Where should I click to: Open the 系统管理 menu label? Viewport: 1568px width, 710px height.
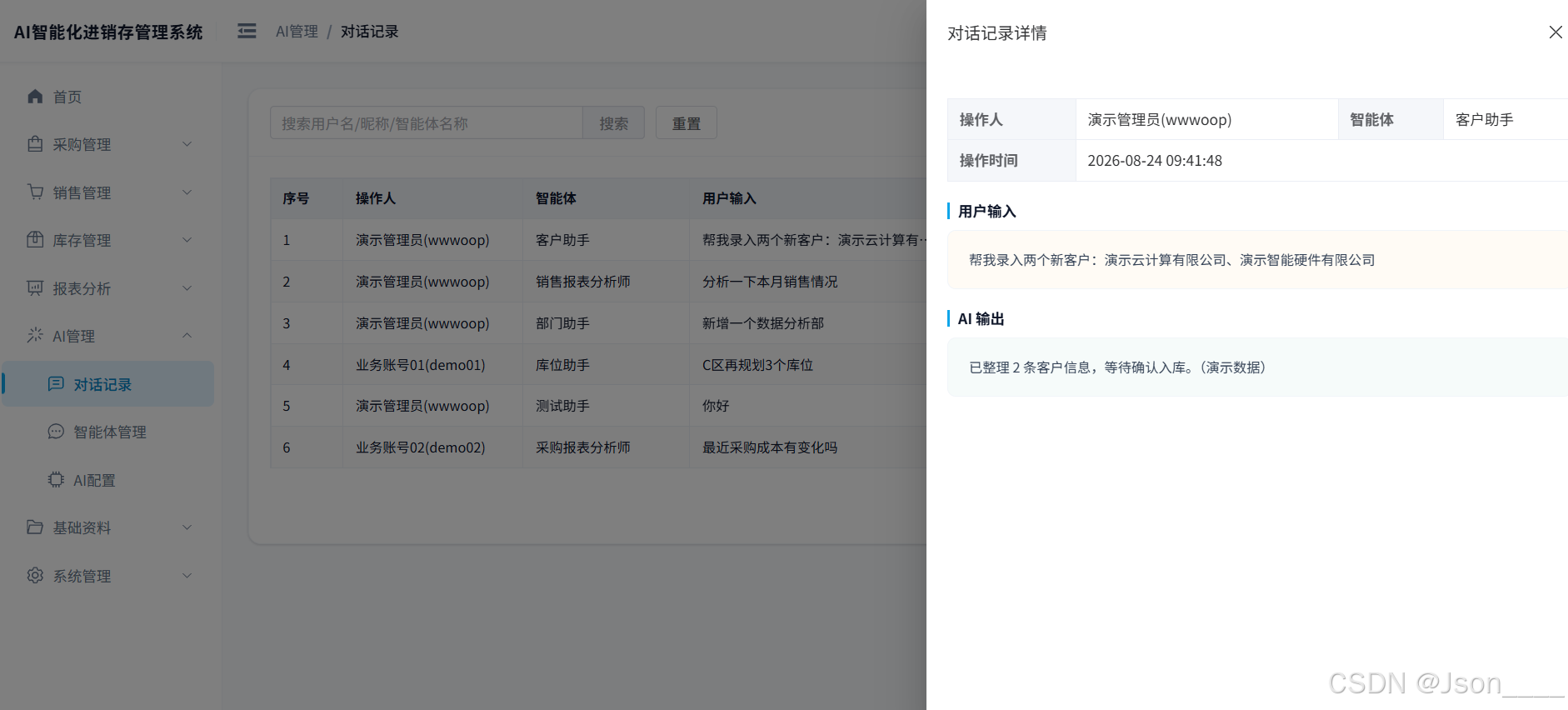(82, 577)
